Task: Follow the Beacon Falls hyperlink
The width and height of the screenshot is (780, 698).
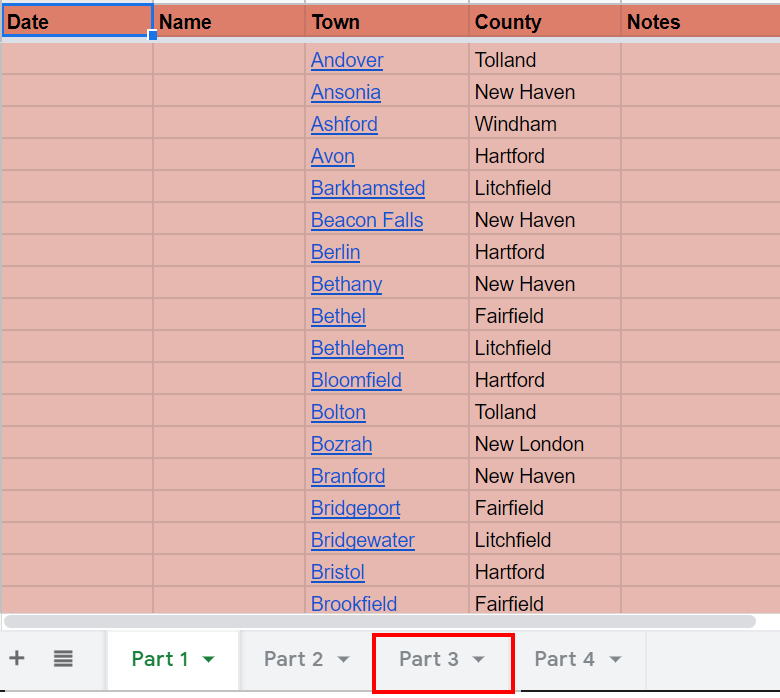Action: (367, 220)
